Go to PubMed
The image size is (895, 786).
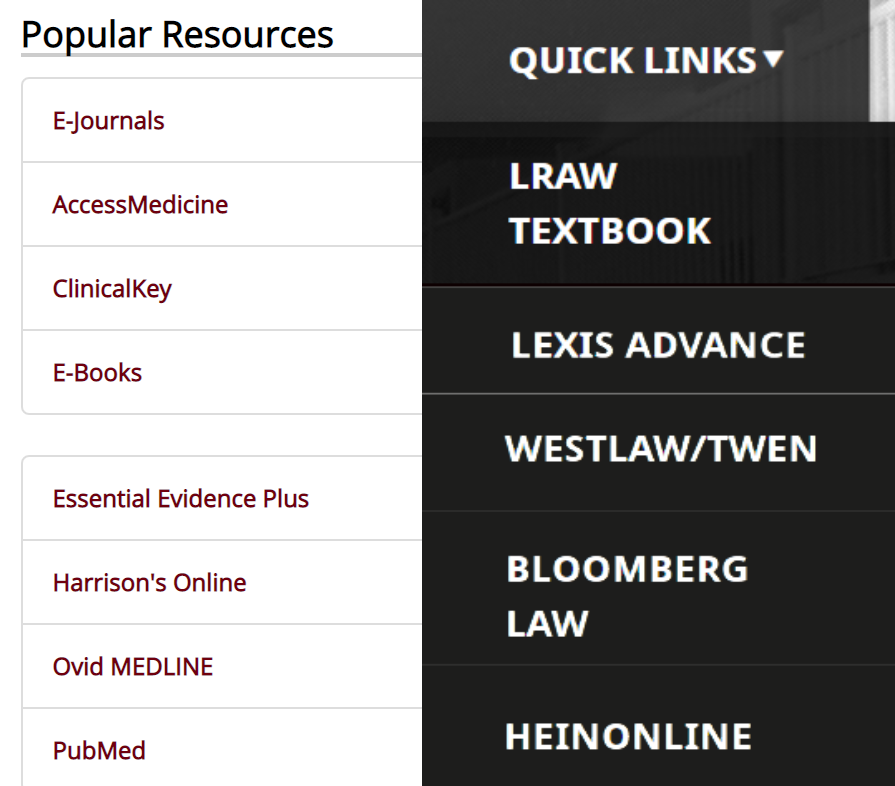(x=99, y=751)
